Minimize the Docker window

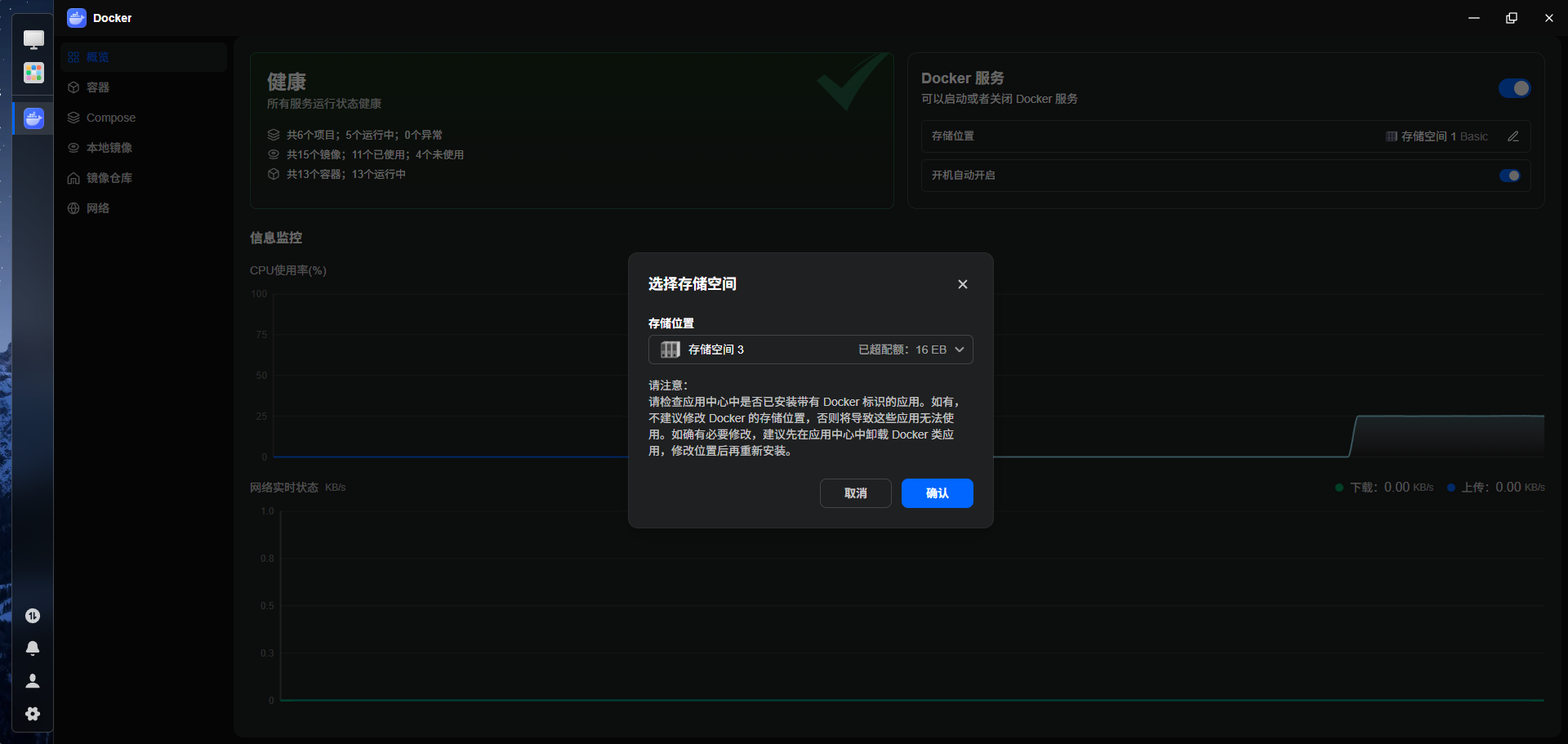(x=1474, y=18)
